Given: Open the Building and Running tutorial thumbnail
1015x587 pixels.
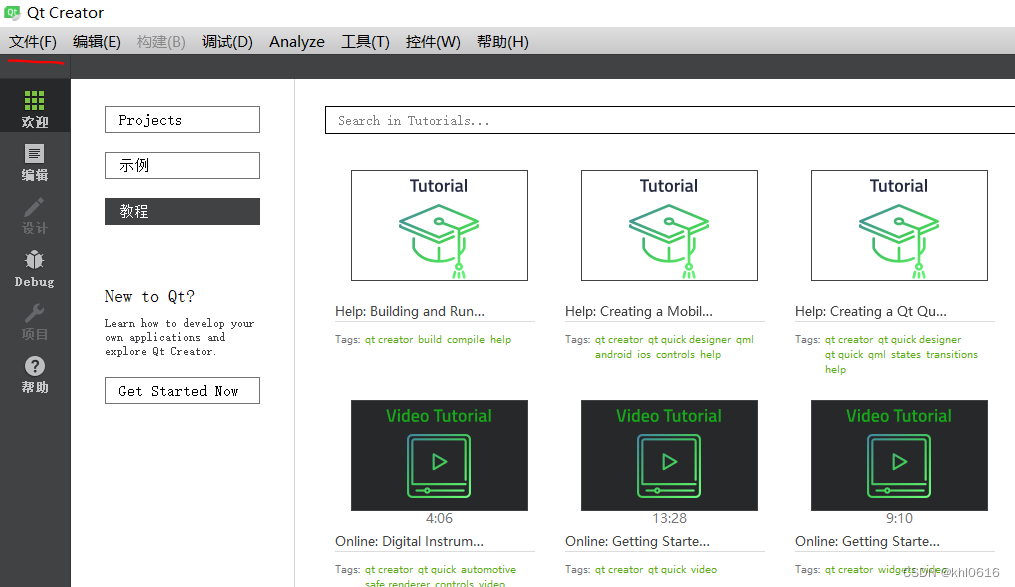Looking at the screenshot, I should pyautogui.click(x=440, y=225).
